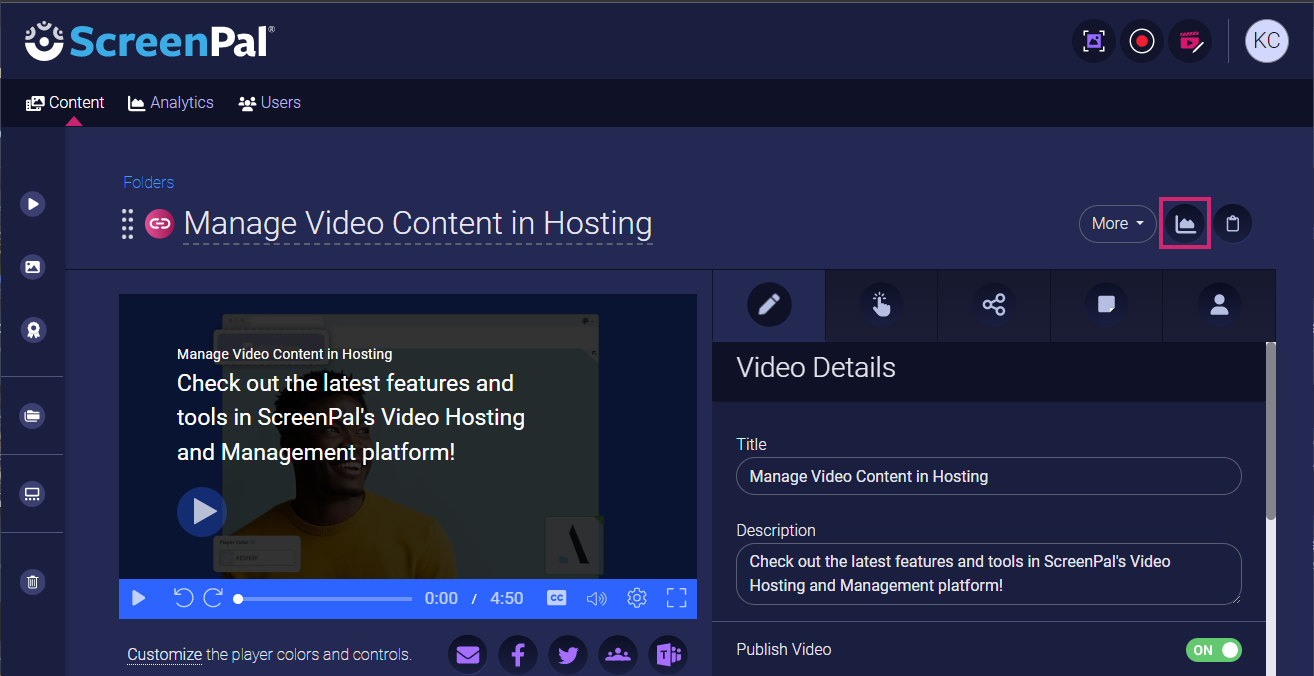Open the trash from left sidebar
This screenshot has width=1314, height=676.
[33, 582]
